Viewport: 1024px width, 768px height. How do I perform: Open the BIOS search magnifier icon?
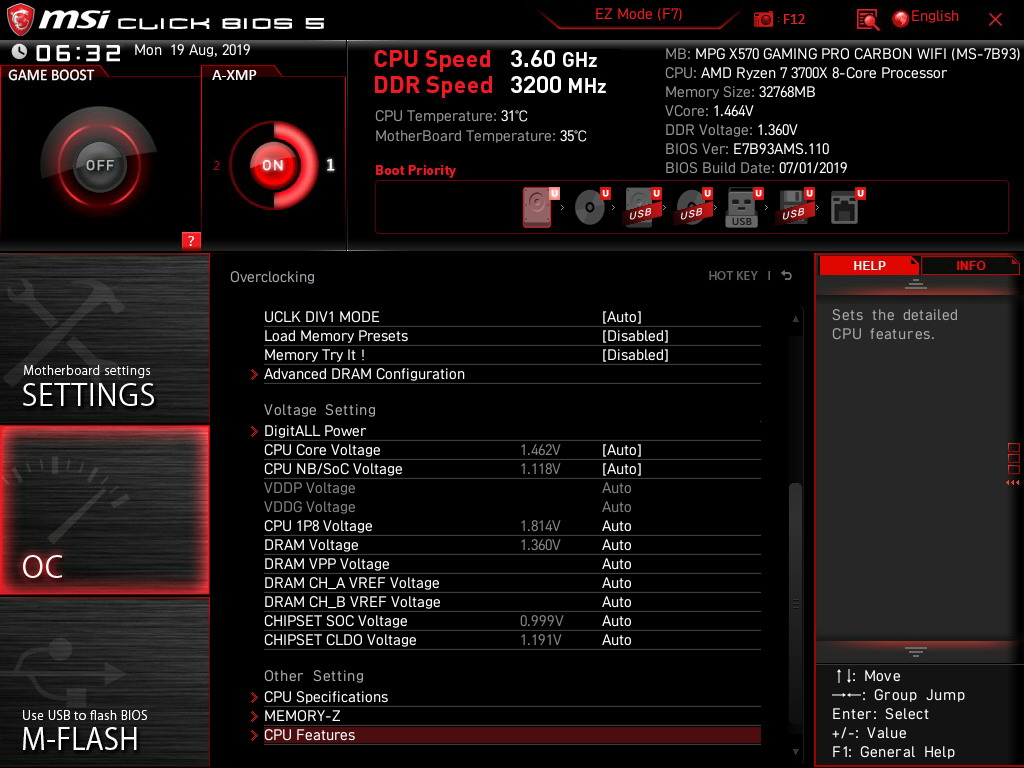tap(867, 20)
